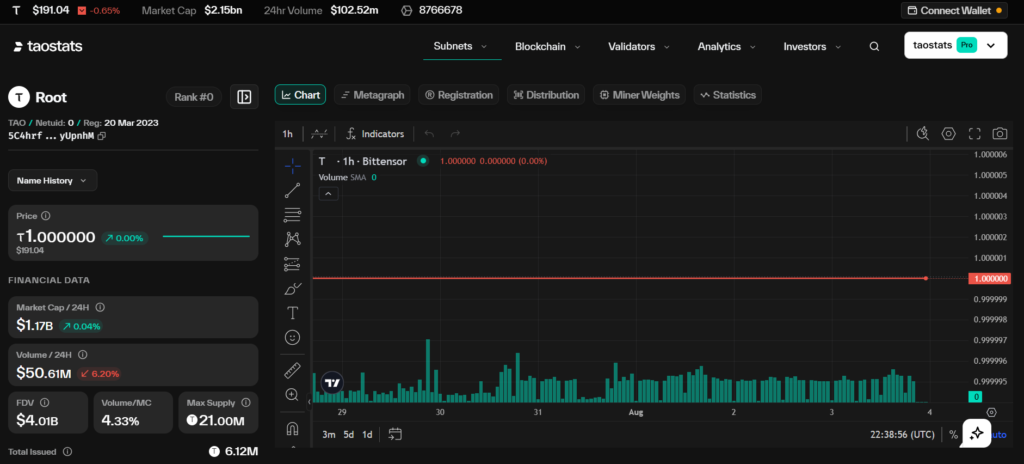This screenshot has height=464, width=1024.
Task: Set chart range to 1d
Action: (x=368, y=434)
